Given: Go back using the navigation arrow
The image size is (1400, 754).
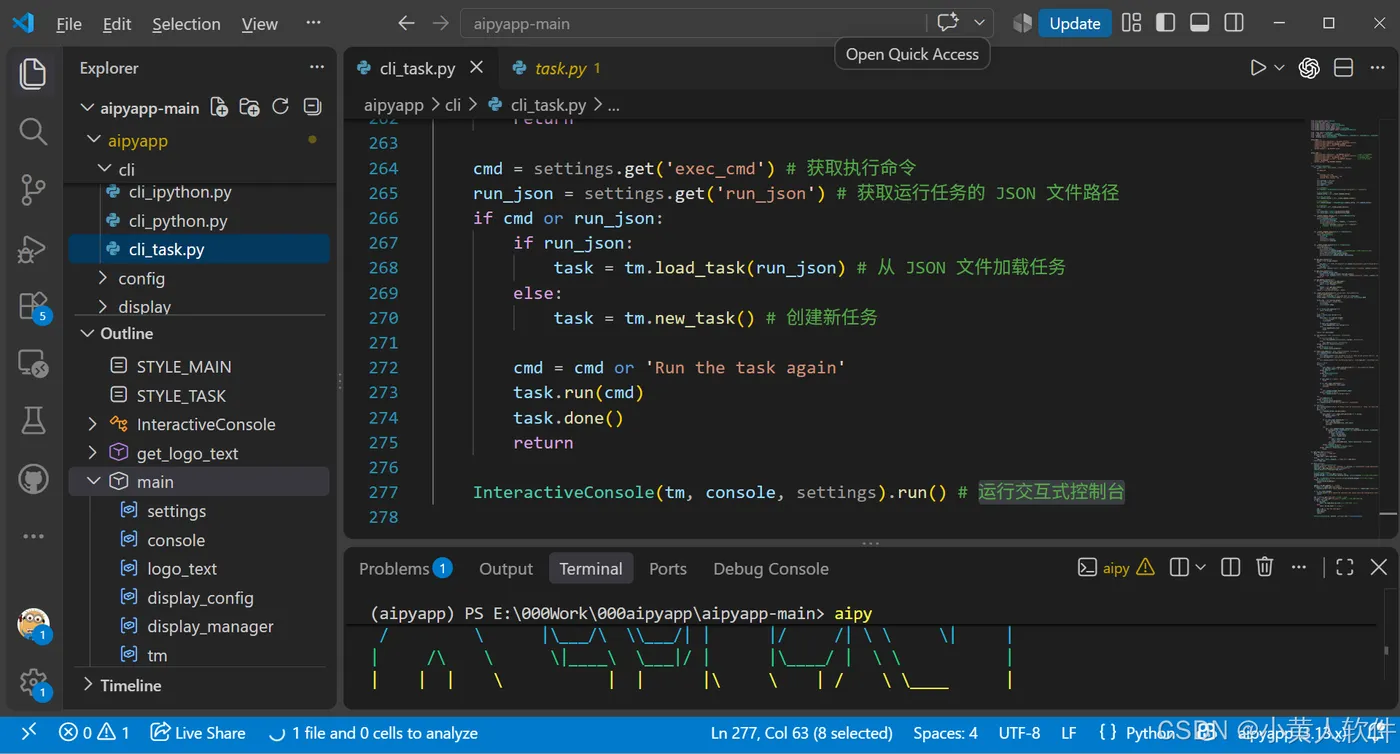Looking at the screenshot, I should coord(406,23).
